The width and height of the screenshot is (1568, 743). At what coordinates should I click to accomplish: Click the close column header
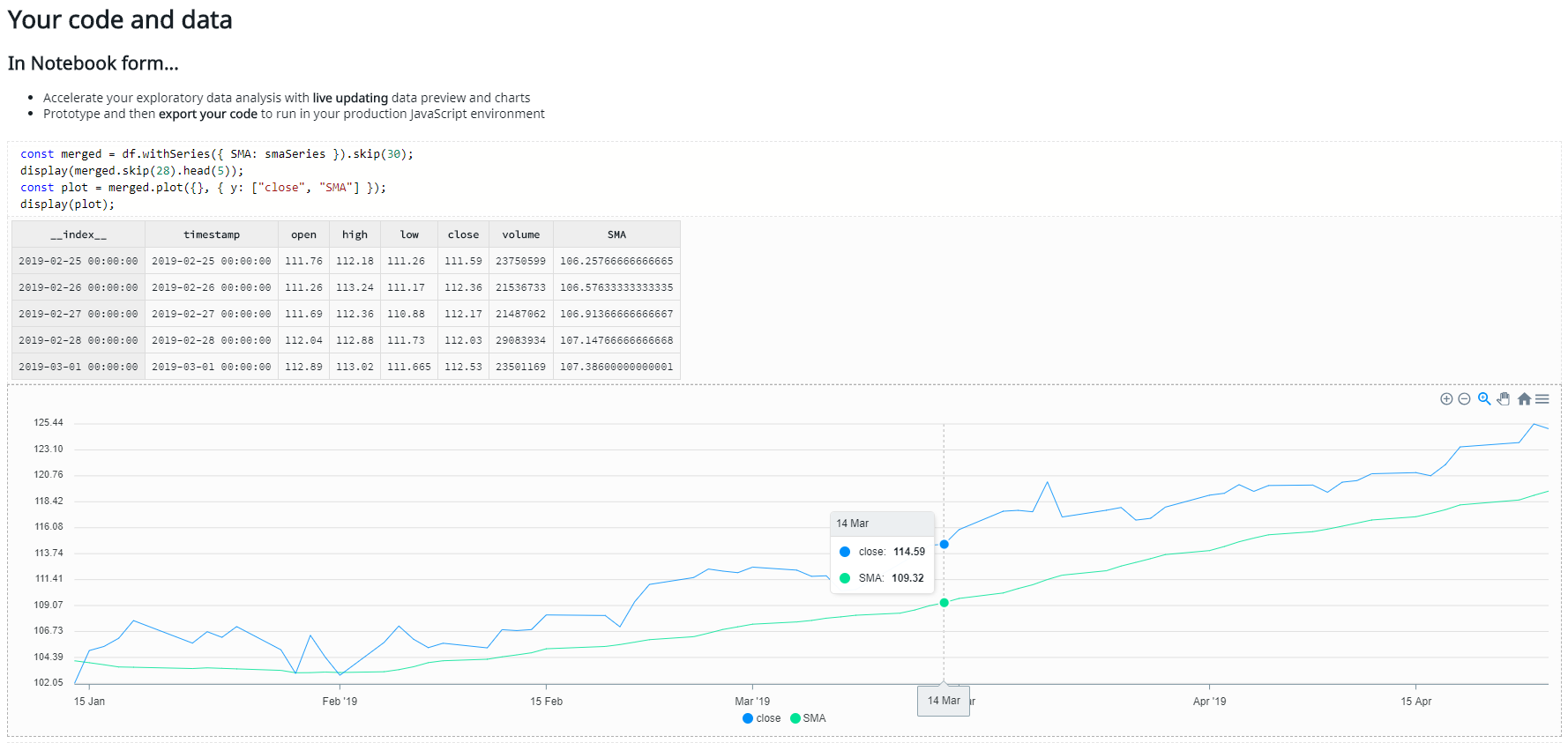click(463, 234)
